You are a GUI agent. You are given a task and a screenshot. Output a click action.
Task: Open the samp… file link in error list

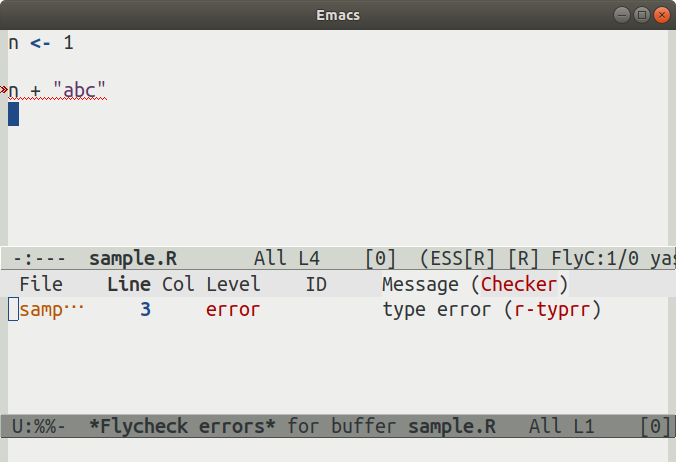(x=52, y=310)
